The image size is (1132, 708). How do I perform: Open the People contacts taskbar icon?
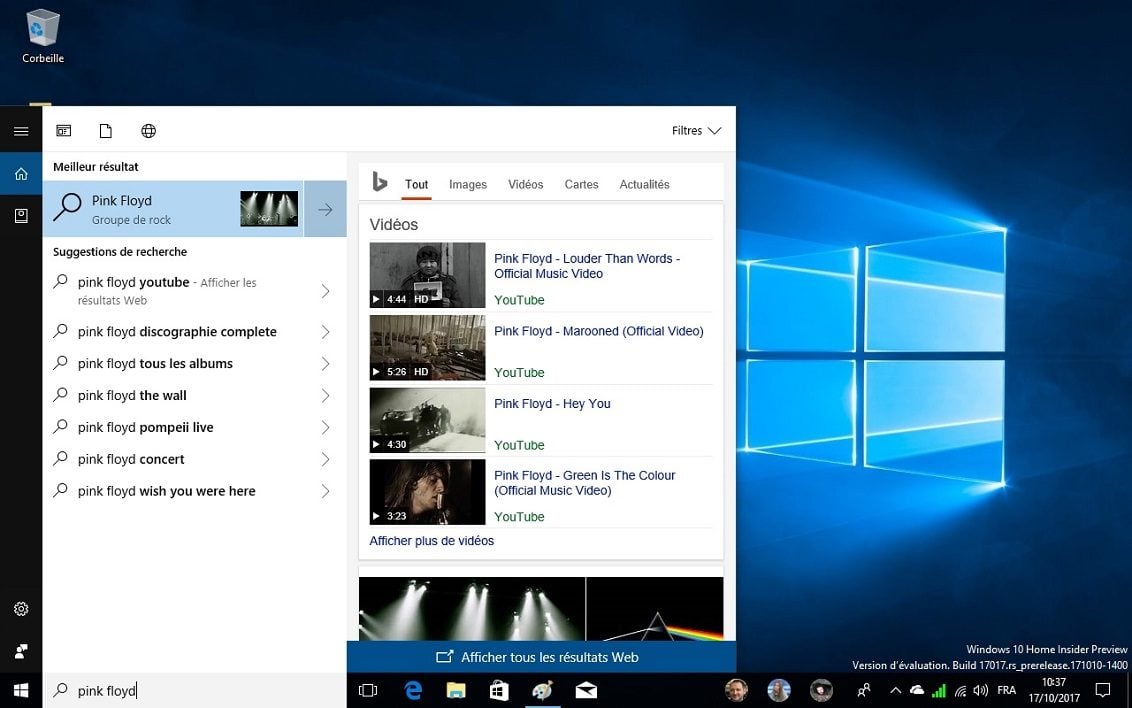(863, 691)
